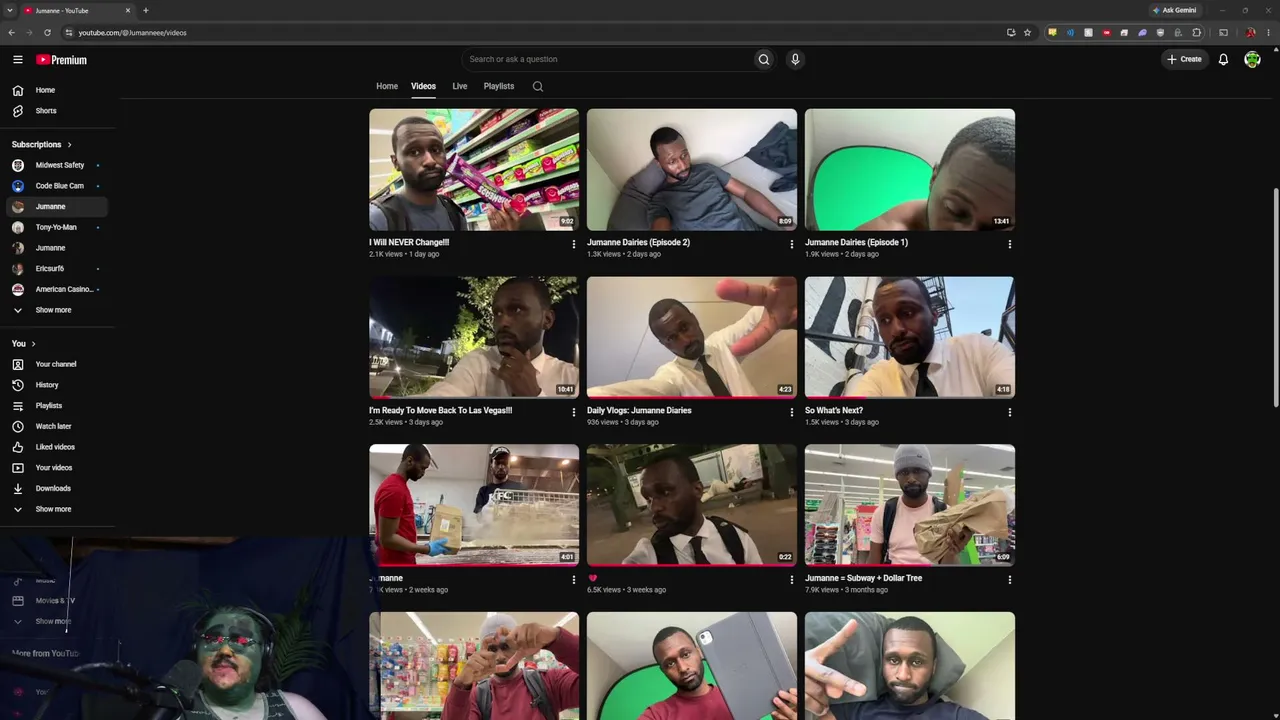Close the Jumanne - YouTube browser tab
This screenshot has height=720, width=1280.
pos(127,10)
